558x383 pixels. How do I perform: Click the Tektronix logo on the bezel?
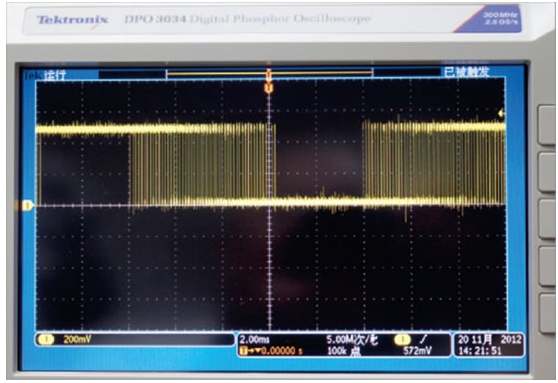click(72, 20)
